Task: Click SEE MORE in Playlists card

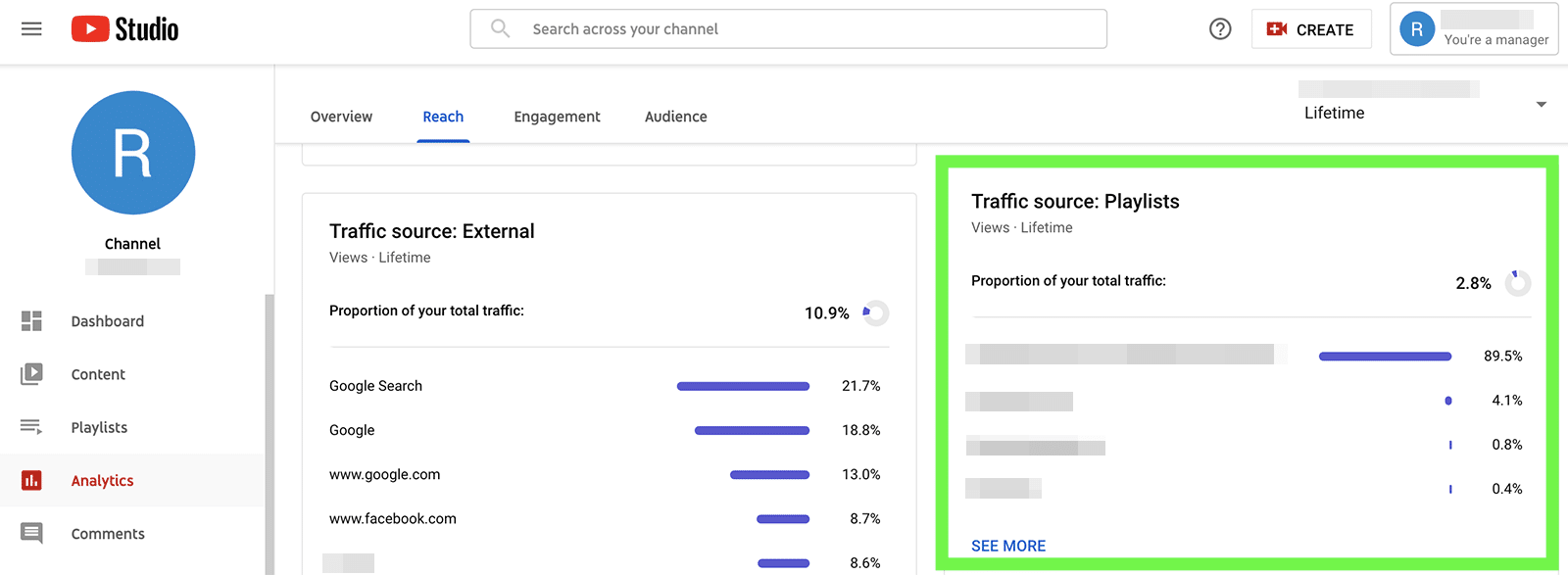Action: tap(1008, 546)
